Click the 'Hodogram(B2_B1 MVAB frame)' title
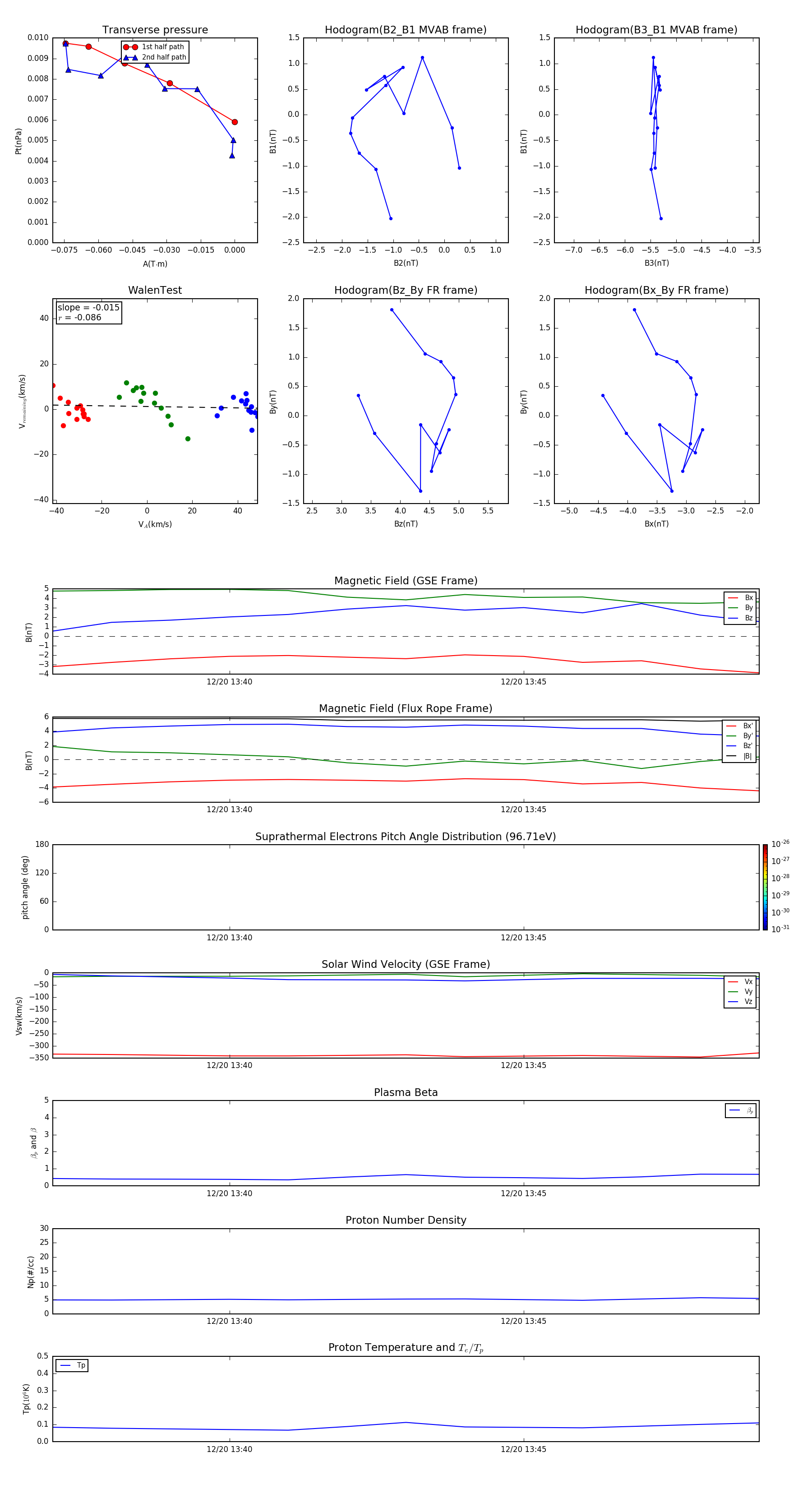812x1489 pixels. pos(406,30)
